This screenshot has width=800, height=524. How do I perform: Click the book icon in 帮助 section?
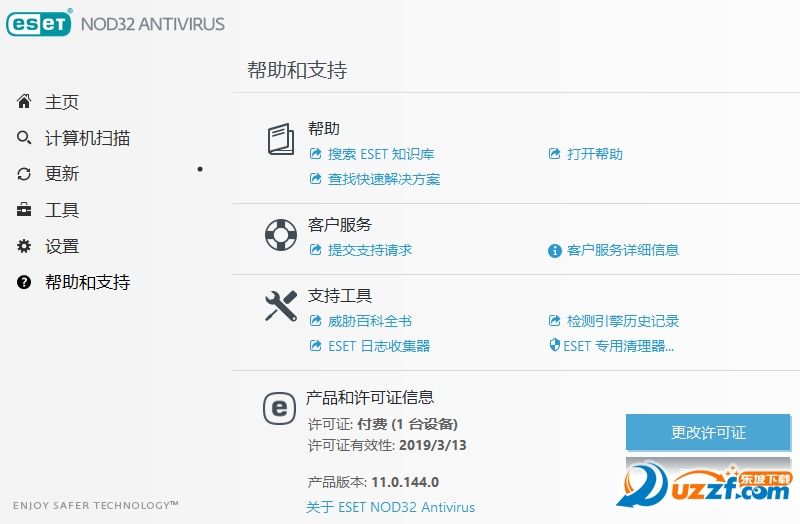point(281,139)
